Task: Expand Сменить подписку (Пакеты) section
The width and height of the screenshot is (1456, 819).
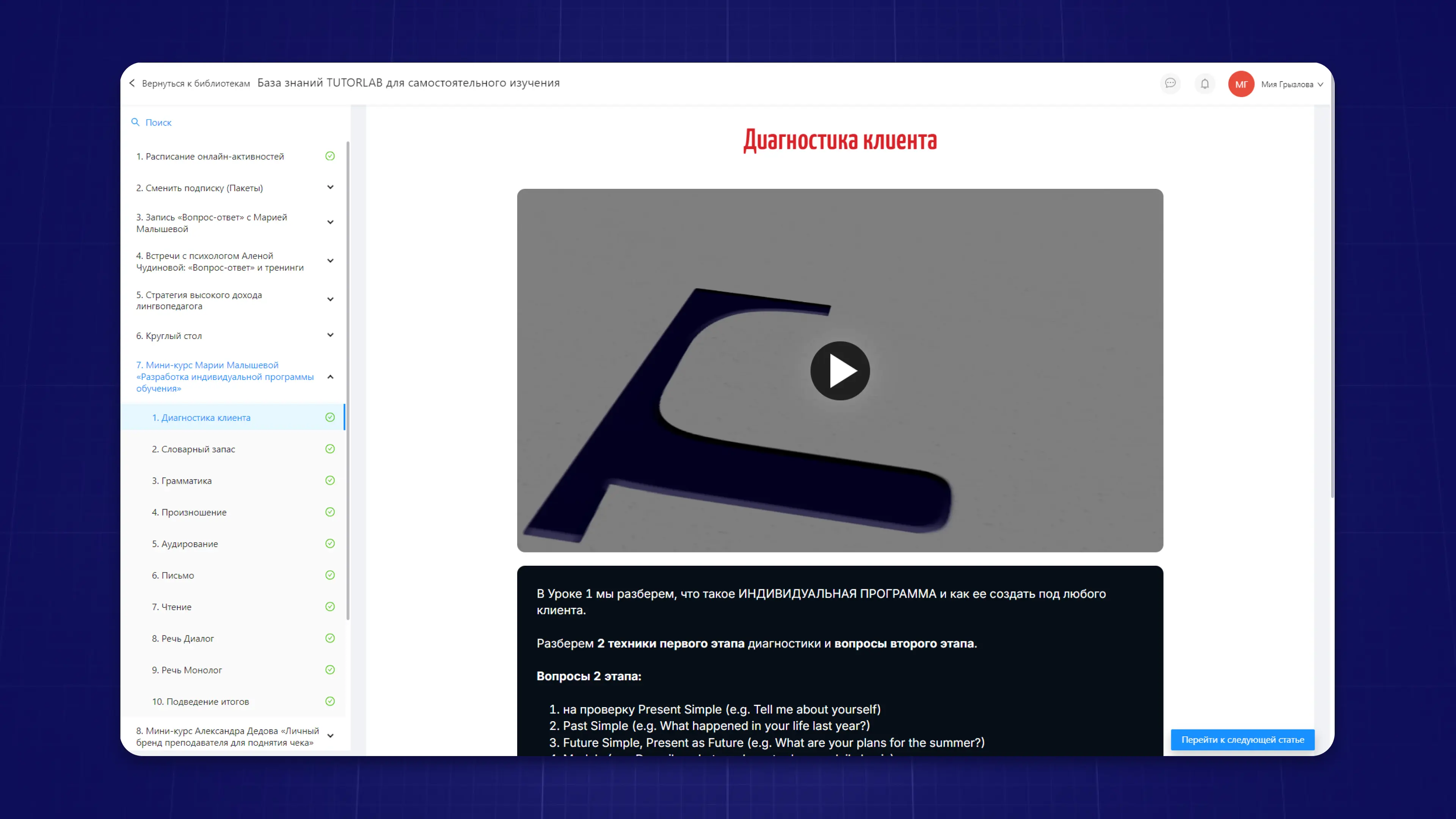Action: (330, 188)
